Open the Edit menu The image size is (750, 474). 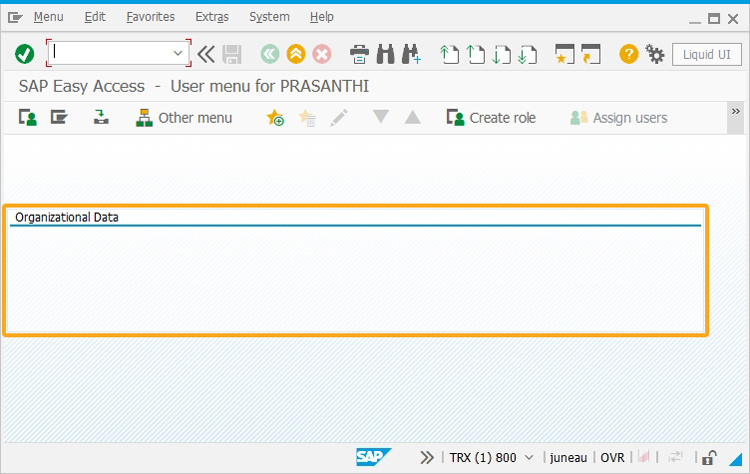point(95,17)
